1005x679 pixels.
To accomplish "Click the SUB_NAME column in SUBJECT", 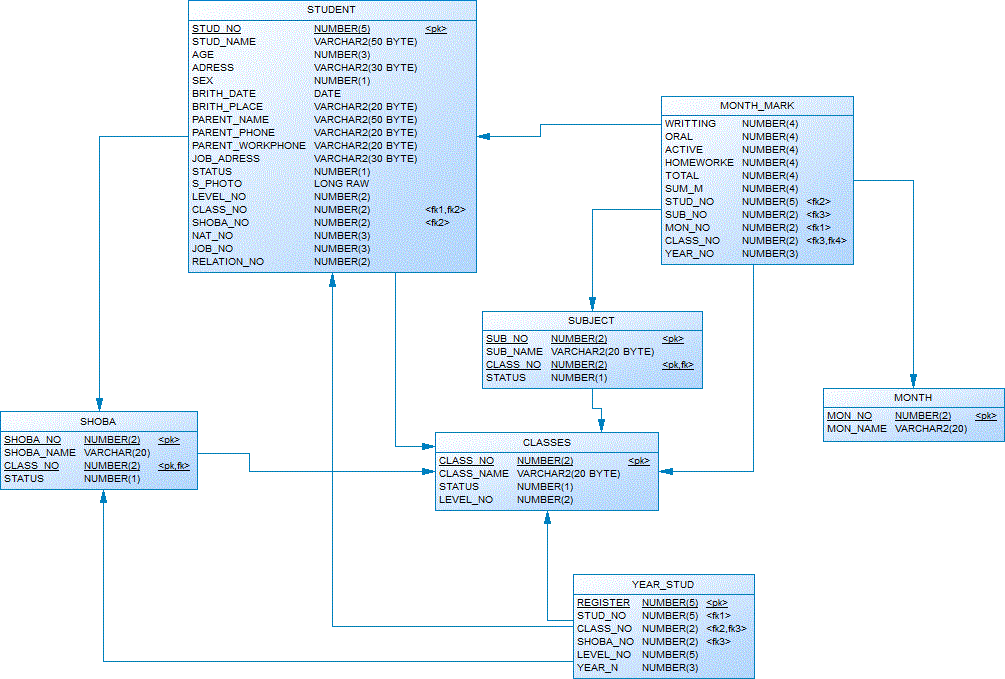I will coord(514,352).
